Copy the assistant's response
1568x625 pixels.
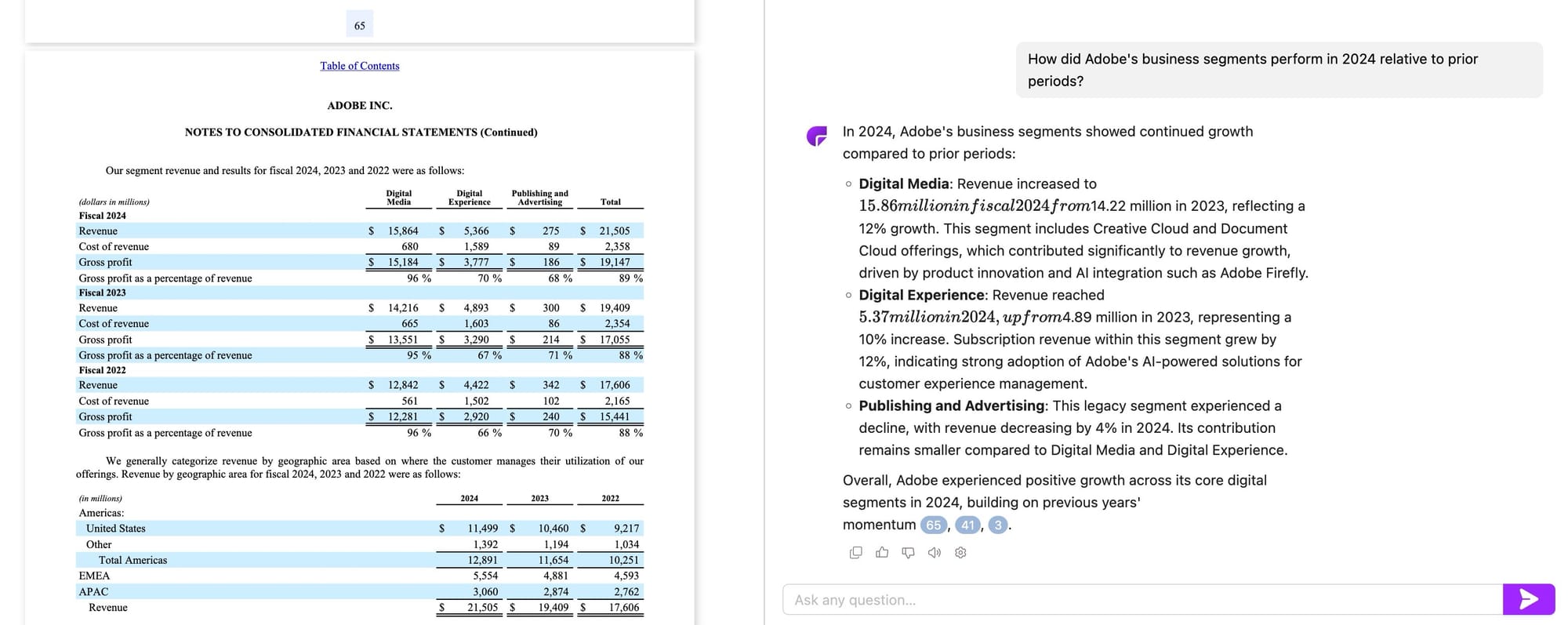855,553
